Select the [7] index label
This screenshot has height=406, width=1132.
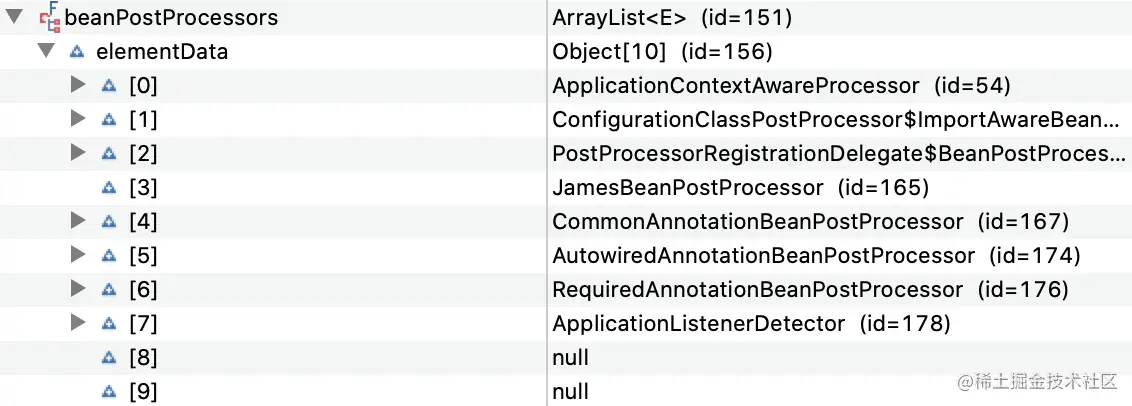coord(143,324)
